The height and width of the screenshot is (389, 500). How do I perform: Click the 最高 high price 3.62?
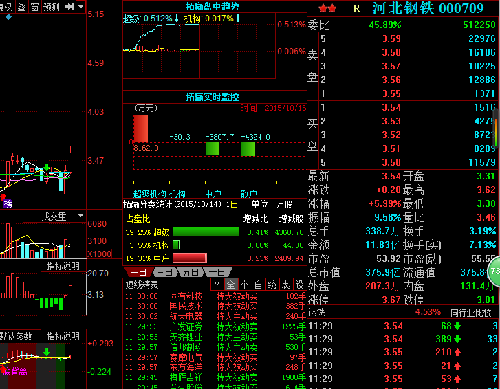click(486, 190)
